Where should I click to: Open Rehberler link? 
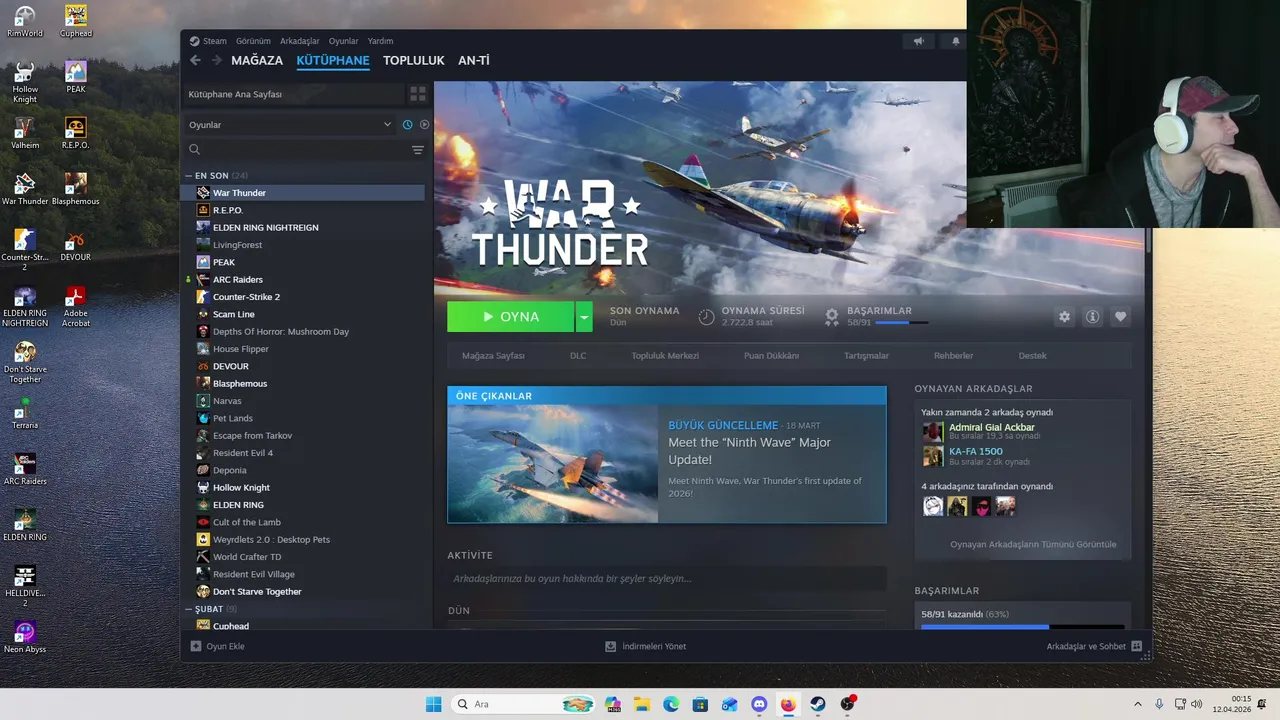[953, 356]
